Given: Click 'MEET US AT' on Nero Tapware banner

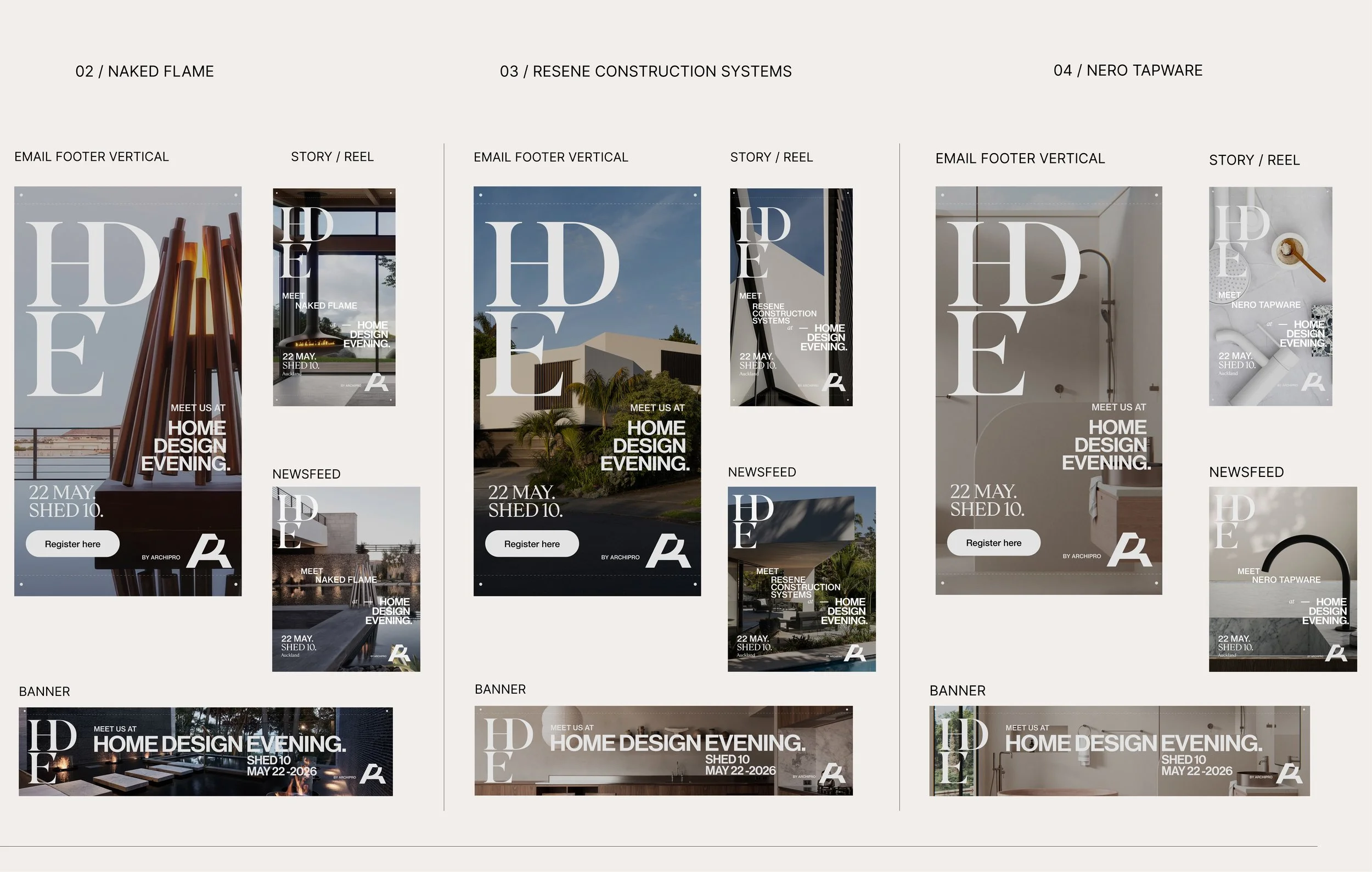Looking at the screenshot, I should pyautogui.click(x=1027, y=728).
